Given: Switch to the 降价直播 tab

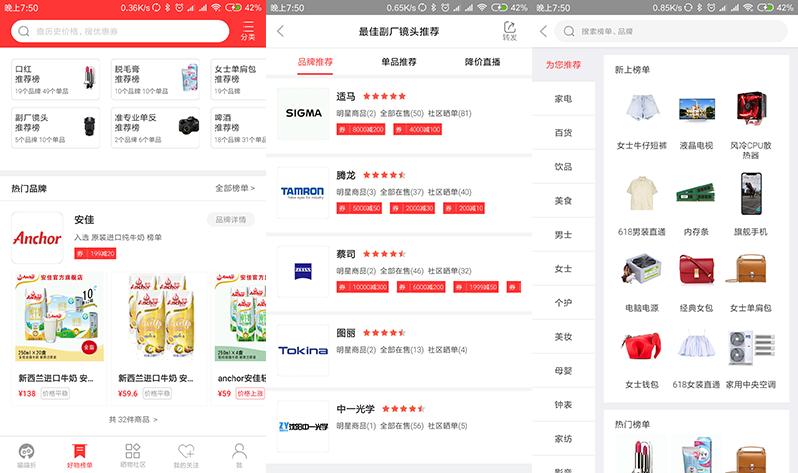Looking at the screenshot, I should (x=482, y=62).
